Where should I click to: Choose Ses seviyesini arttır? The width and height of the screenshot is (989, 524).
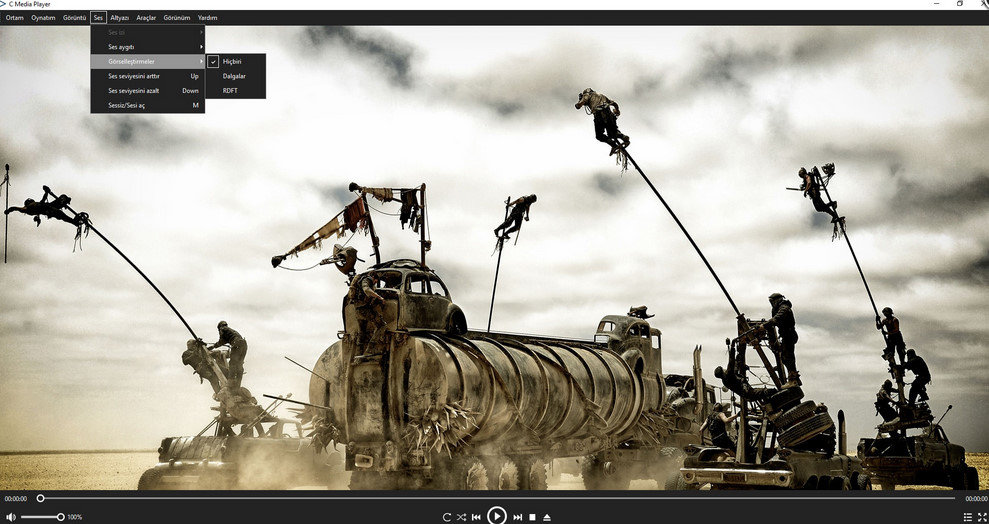coord(148,76)
